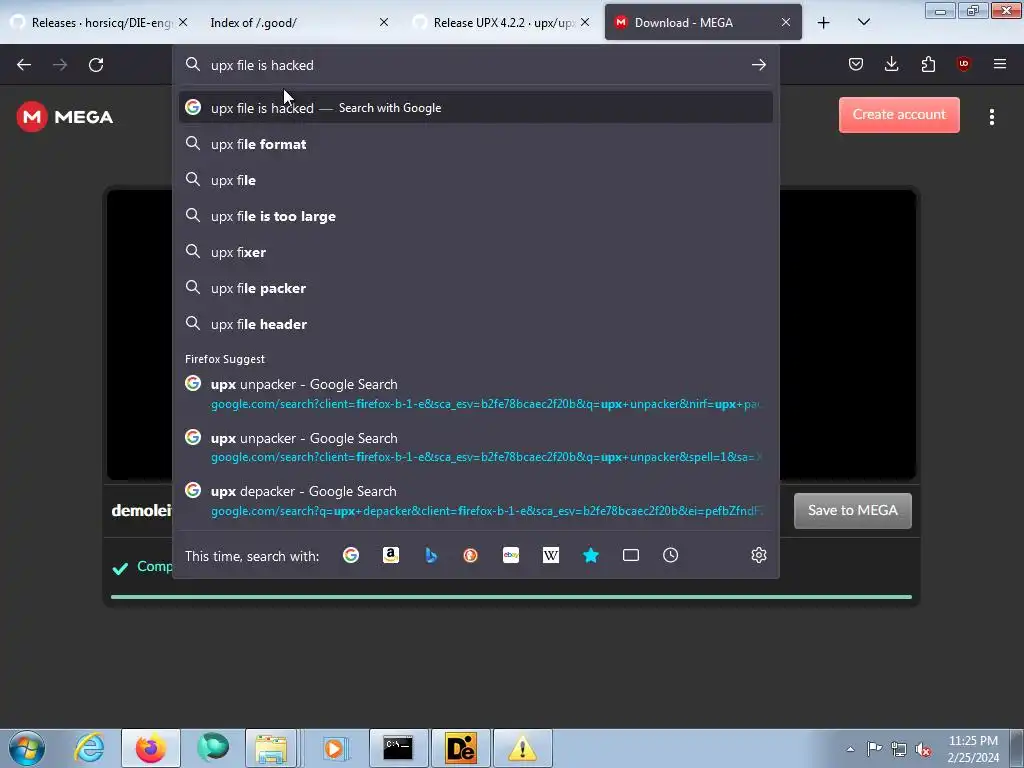The width and height of the screenshot is (1024, 768).
Task: Open search settings gear icon
Action: pyautogui.click(x=758, y=555)
